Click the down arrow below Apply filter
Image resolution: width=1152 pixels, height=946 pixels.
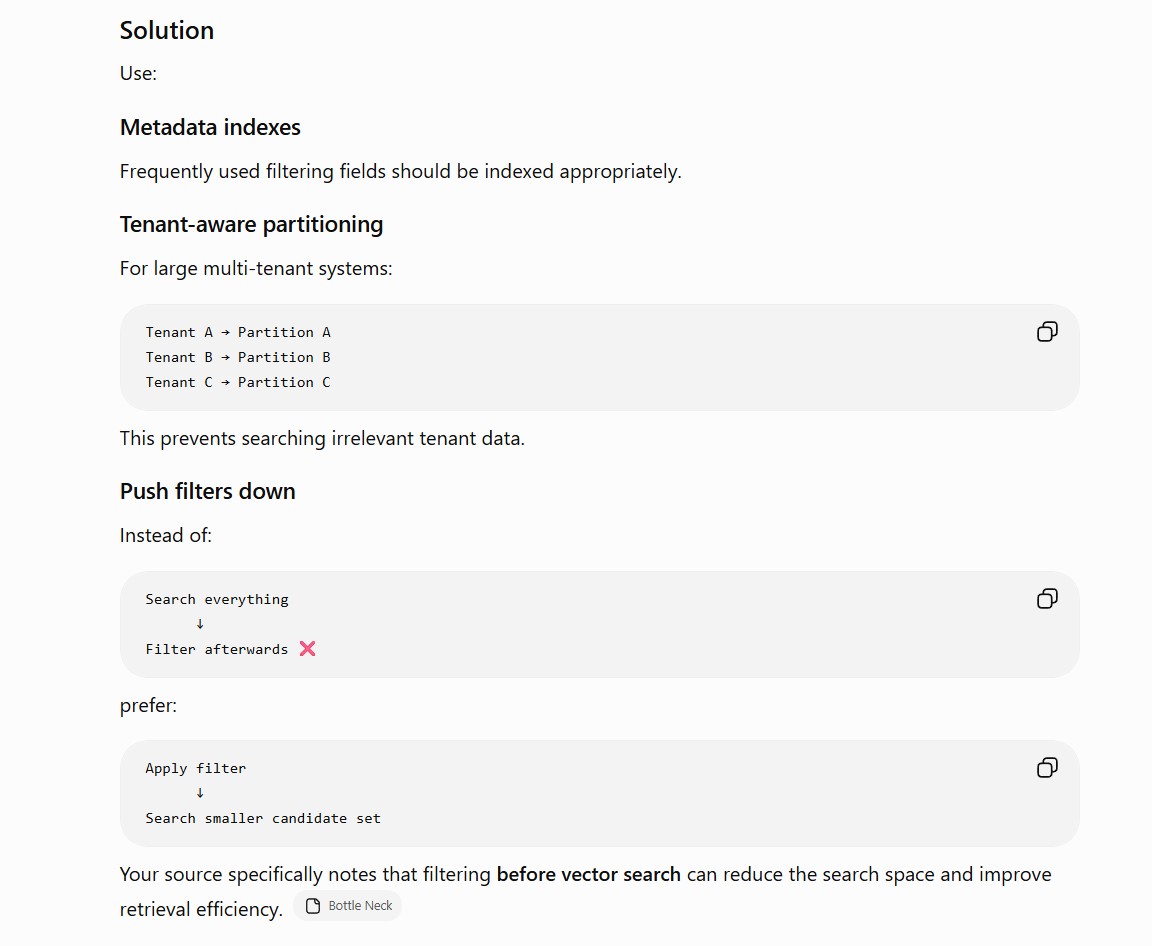[x=200, y=792]
